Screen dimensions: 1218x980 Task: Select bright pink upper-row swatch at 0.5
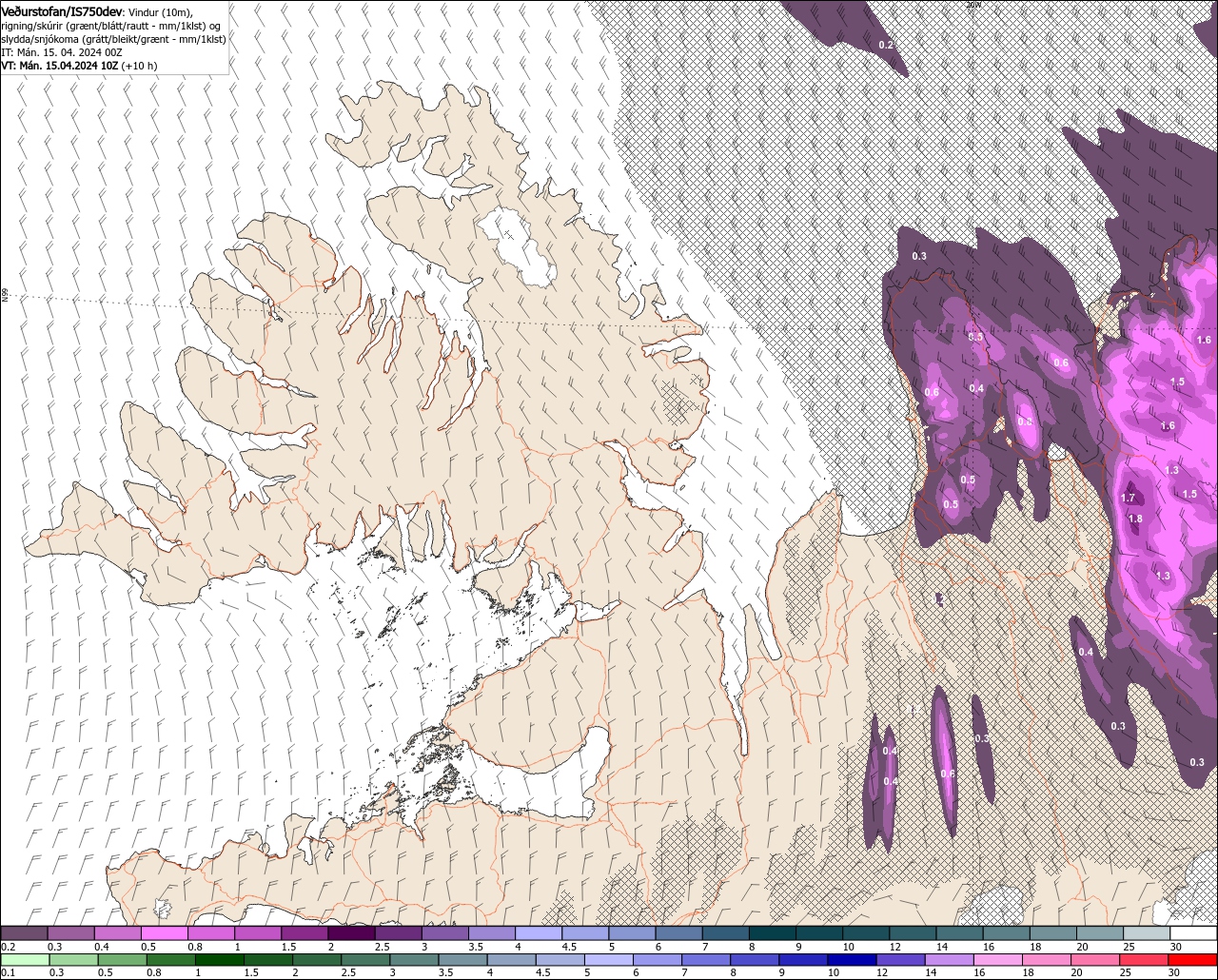coord(164,933)
